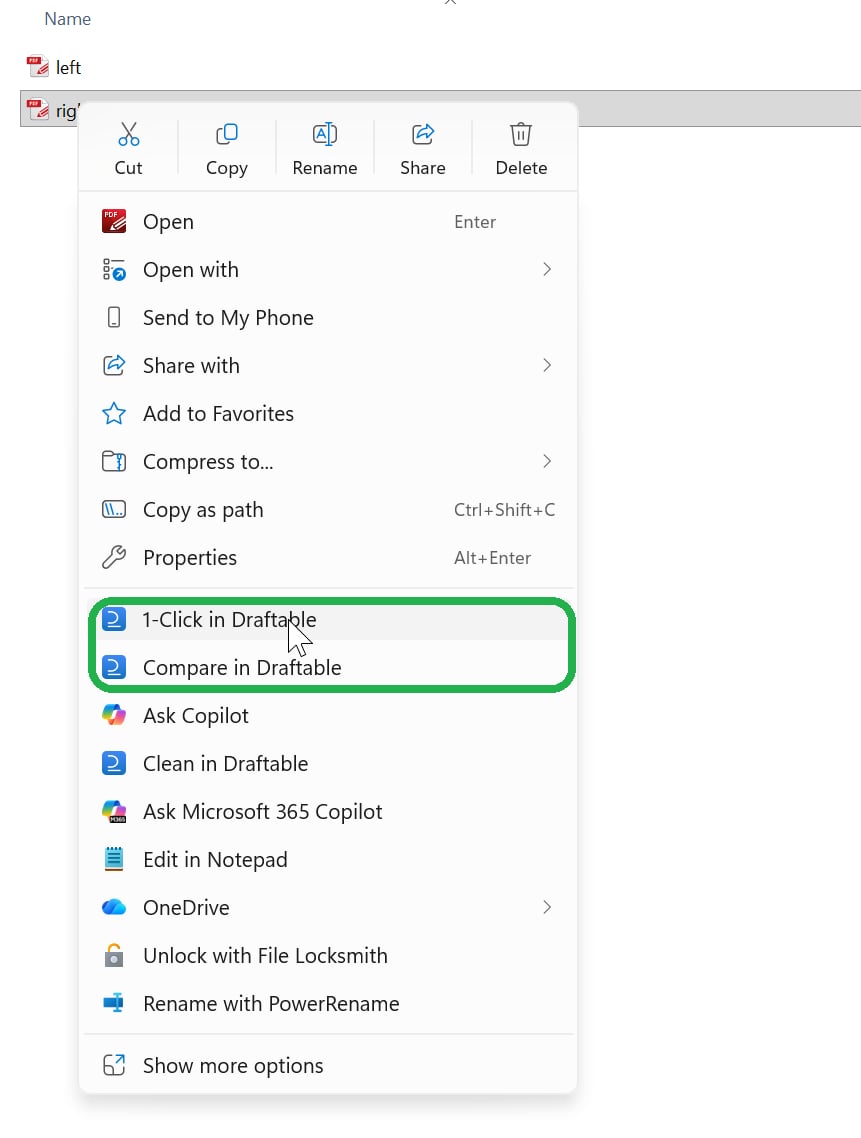
Task: Choose Edit in Notepad
Action: point(328,859)
